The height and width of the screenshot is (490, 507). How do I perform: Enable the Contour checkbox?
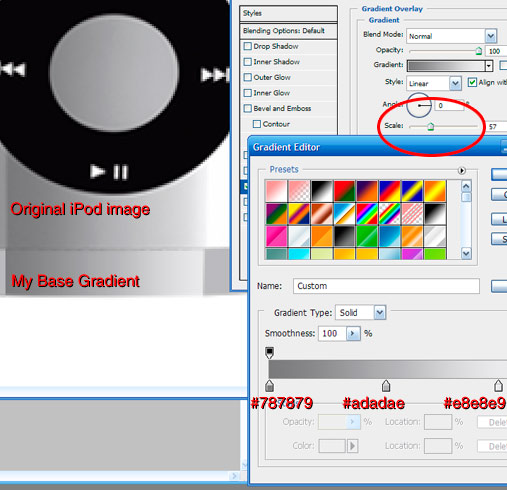pyautogui.click(x=257, y=124)
